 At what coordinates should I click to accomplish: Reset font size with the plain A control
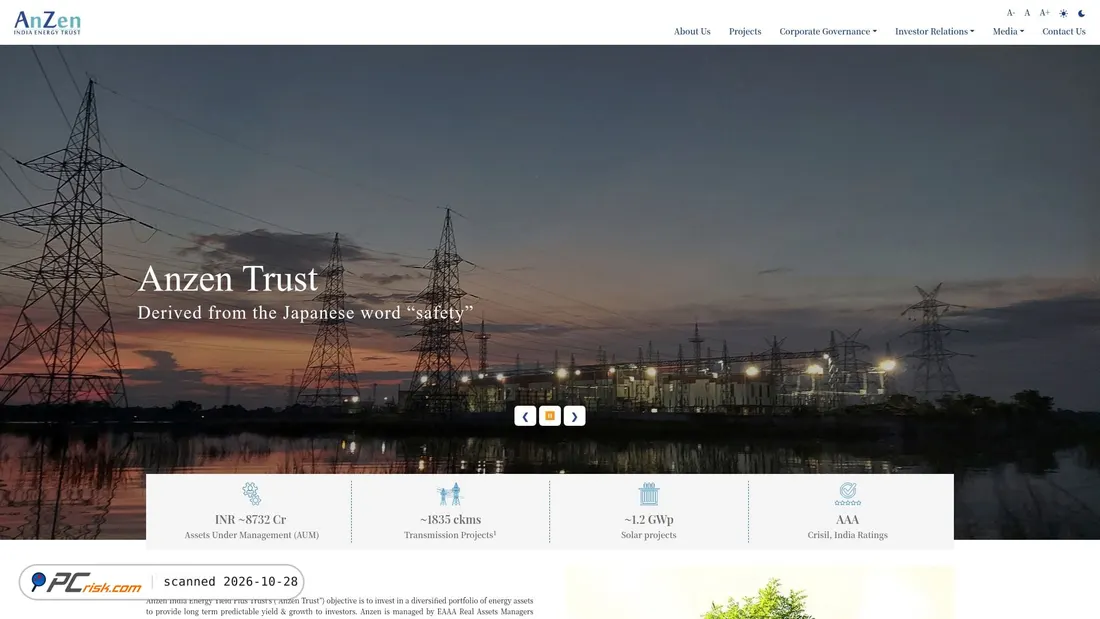(x=1027, y=13)
